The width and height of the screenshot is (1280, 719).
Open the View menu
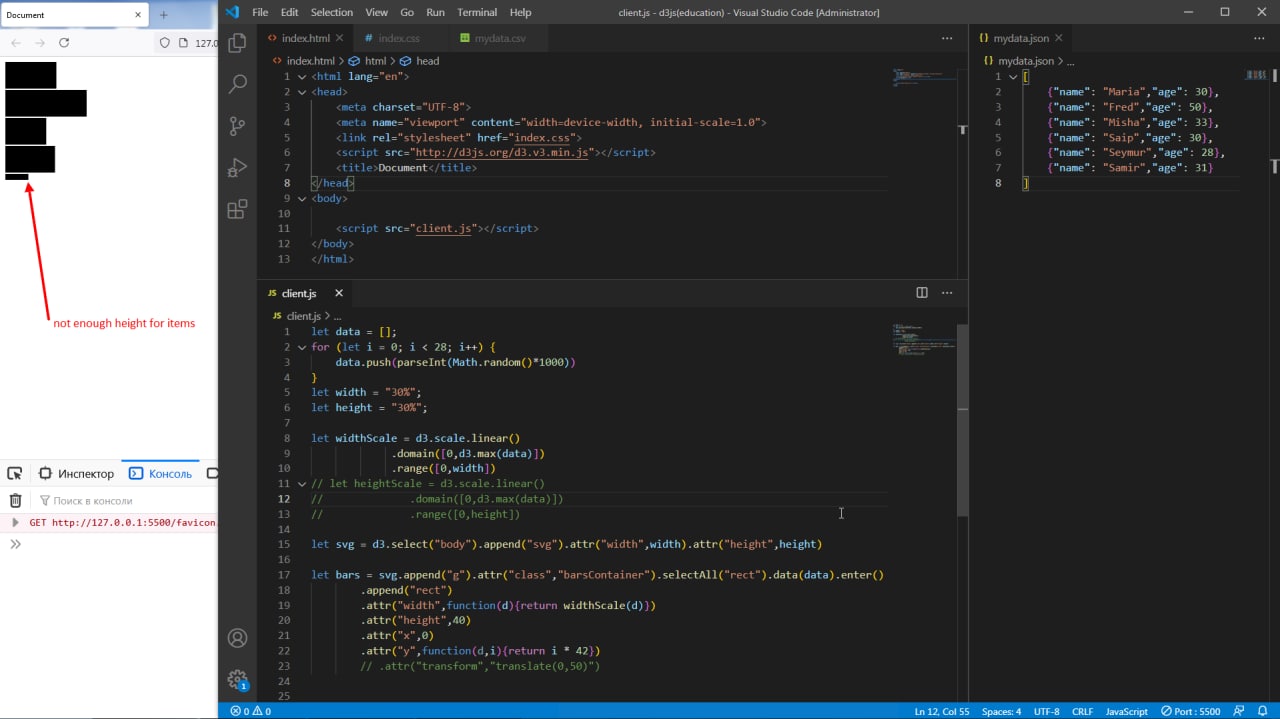point(376,12)
